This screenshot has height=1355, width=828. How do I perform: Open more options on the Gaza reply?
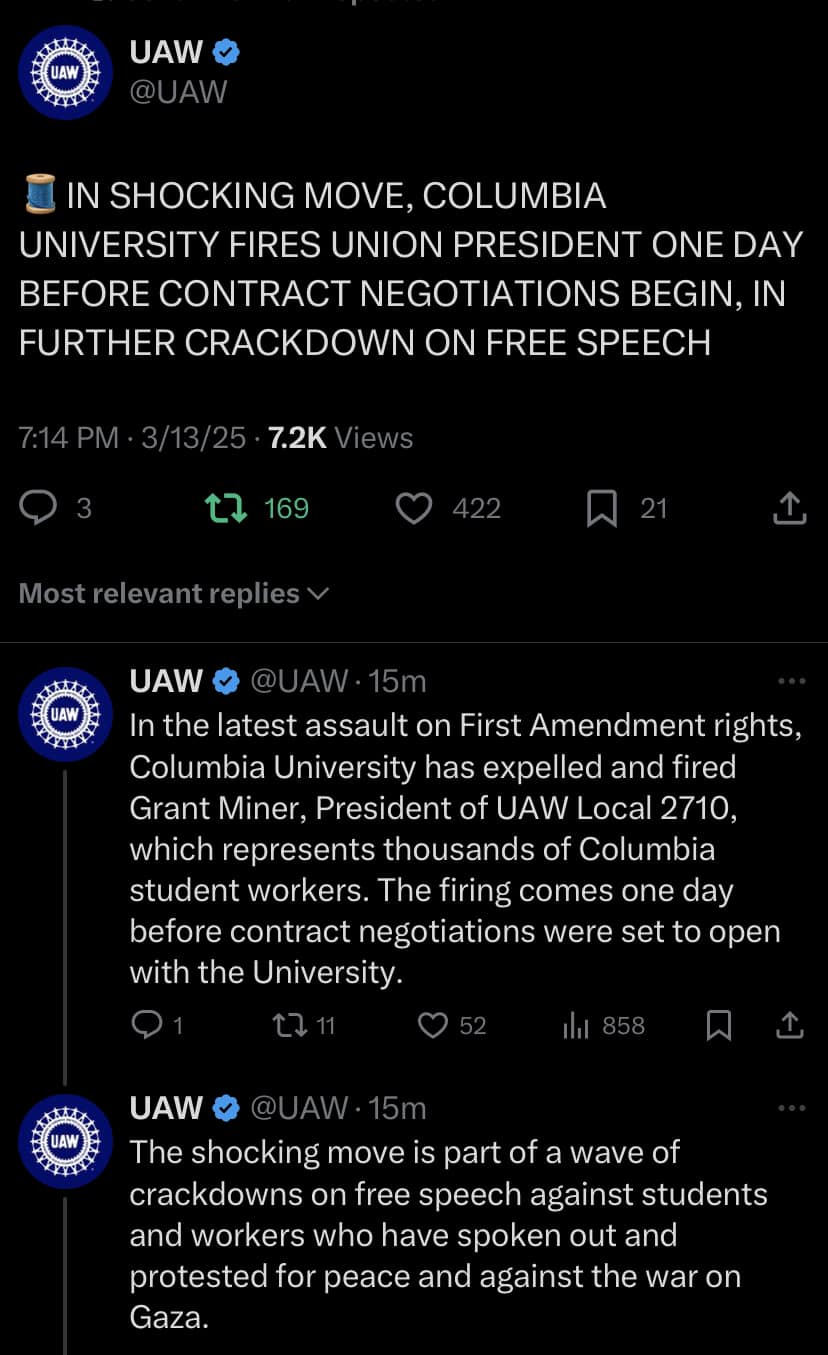coord(791,1108)
